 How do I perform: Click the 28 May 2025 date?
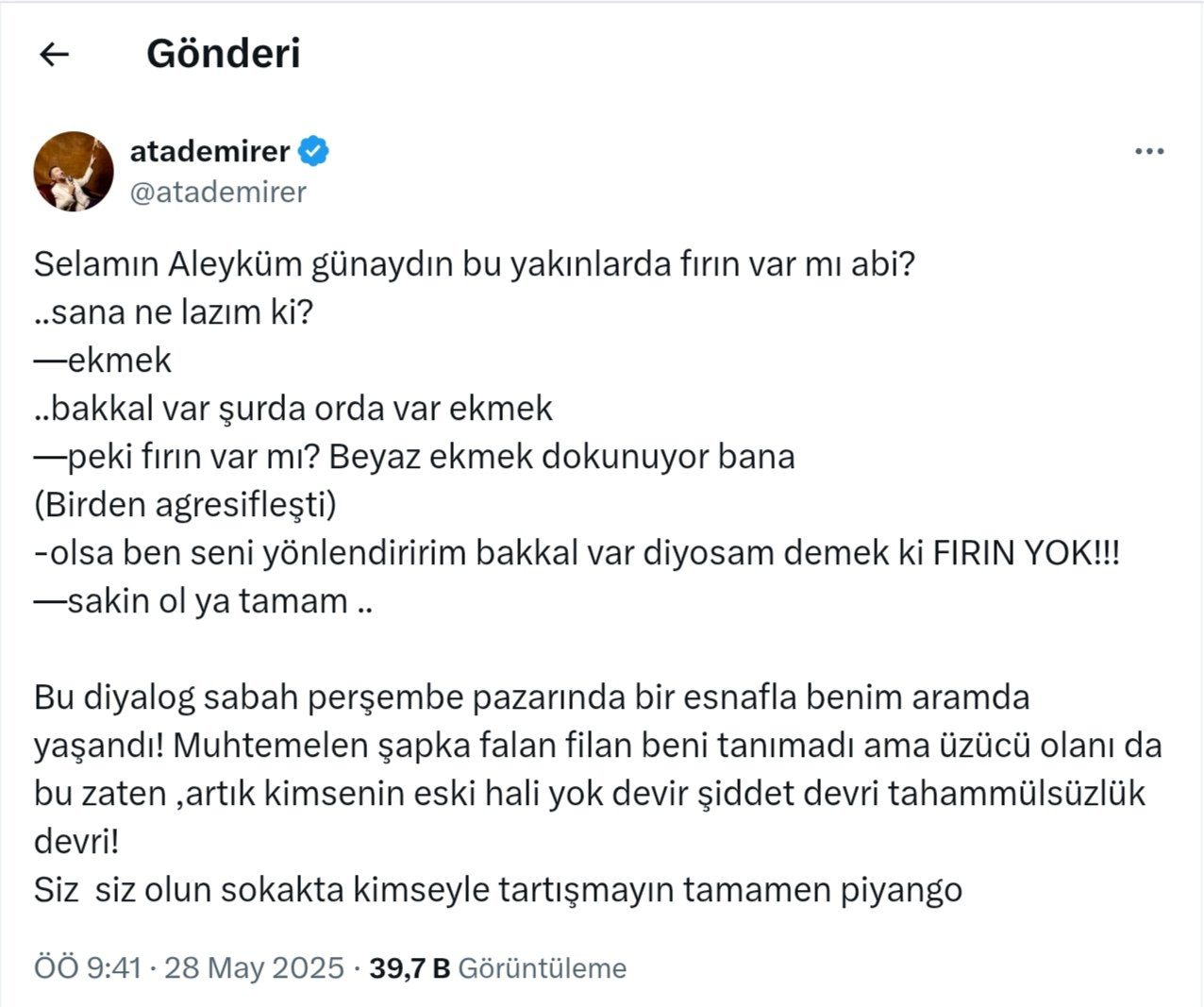[x=254, y=968]
